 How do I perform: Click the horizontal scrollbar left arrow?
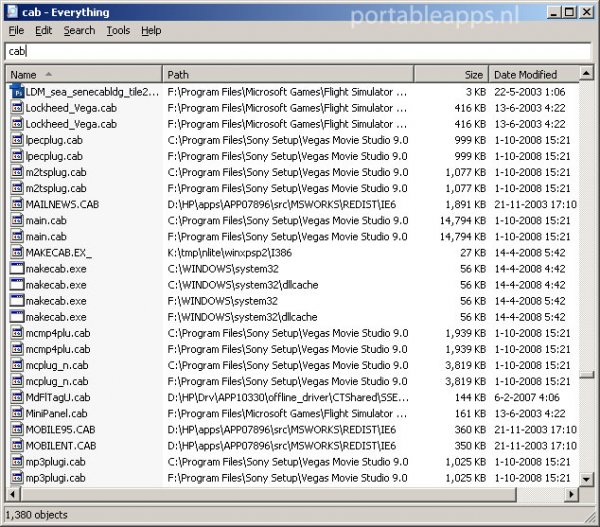[13, 494]
